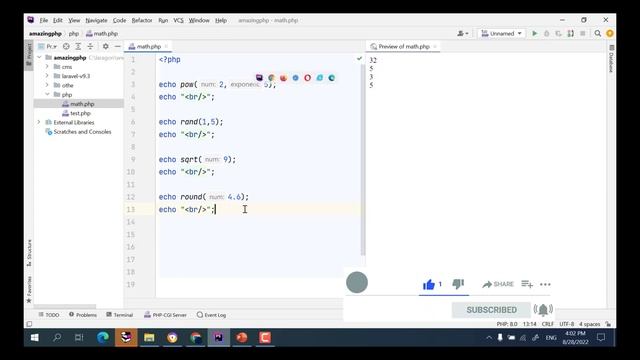The height and width of the screenshot is (360, 640).
Task: Collapse the php folder
Action: [x=47, y=94]
